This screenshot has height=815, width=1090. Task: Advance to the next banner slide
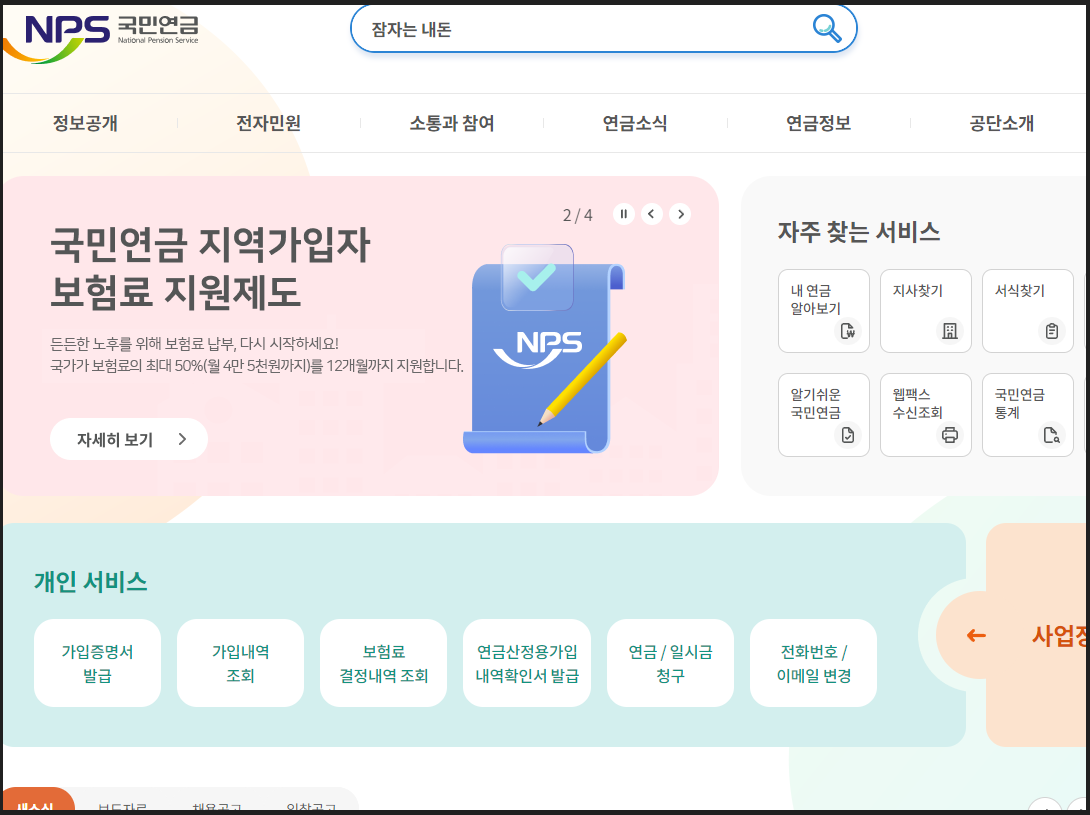coord(680,213)
